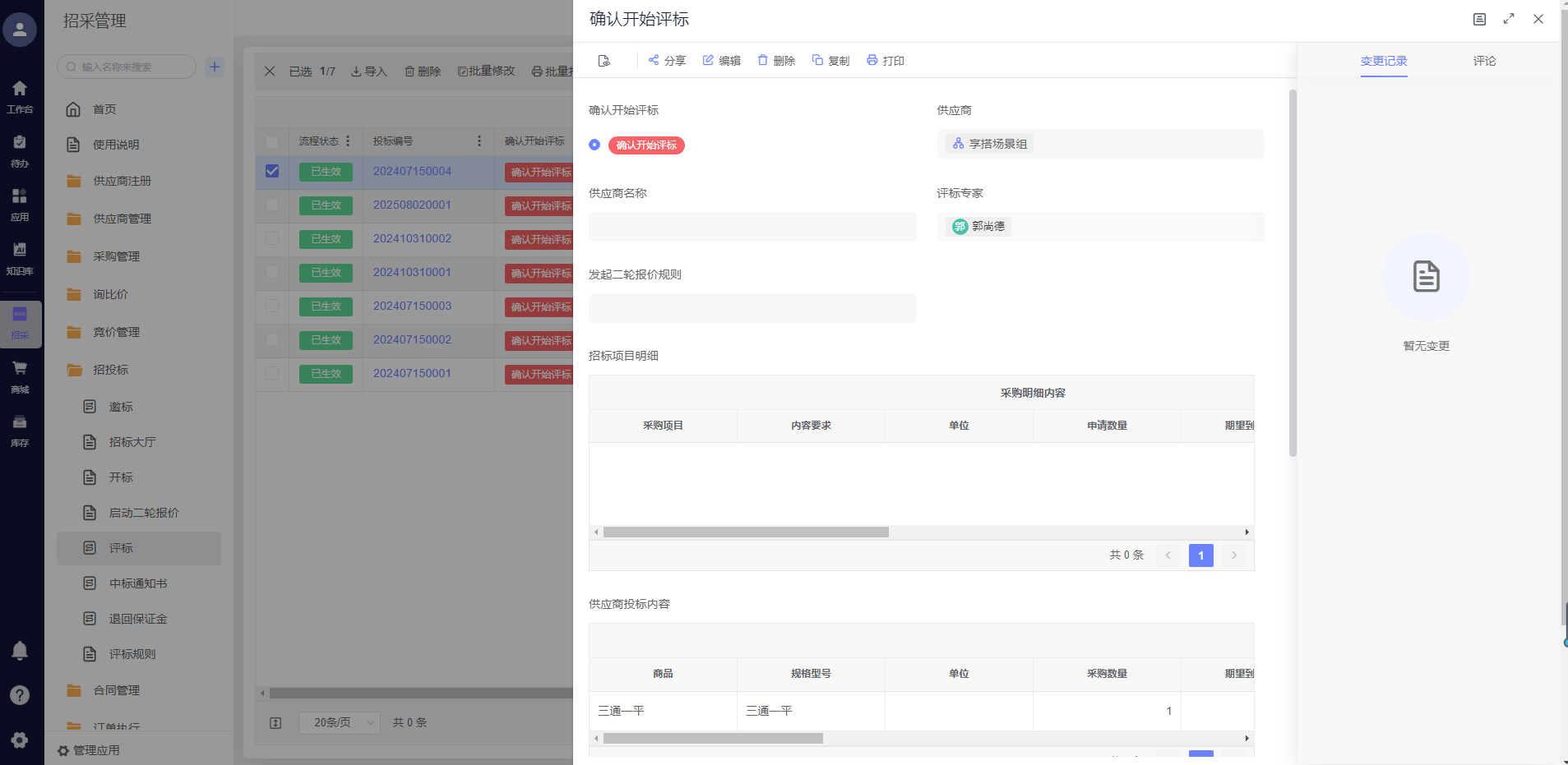Expand the detail panel to fullscreen
Viewport: 1568px width, 765px height.
click(x=1509, y=19)
